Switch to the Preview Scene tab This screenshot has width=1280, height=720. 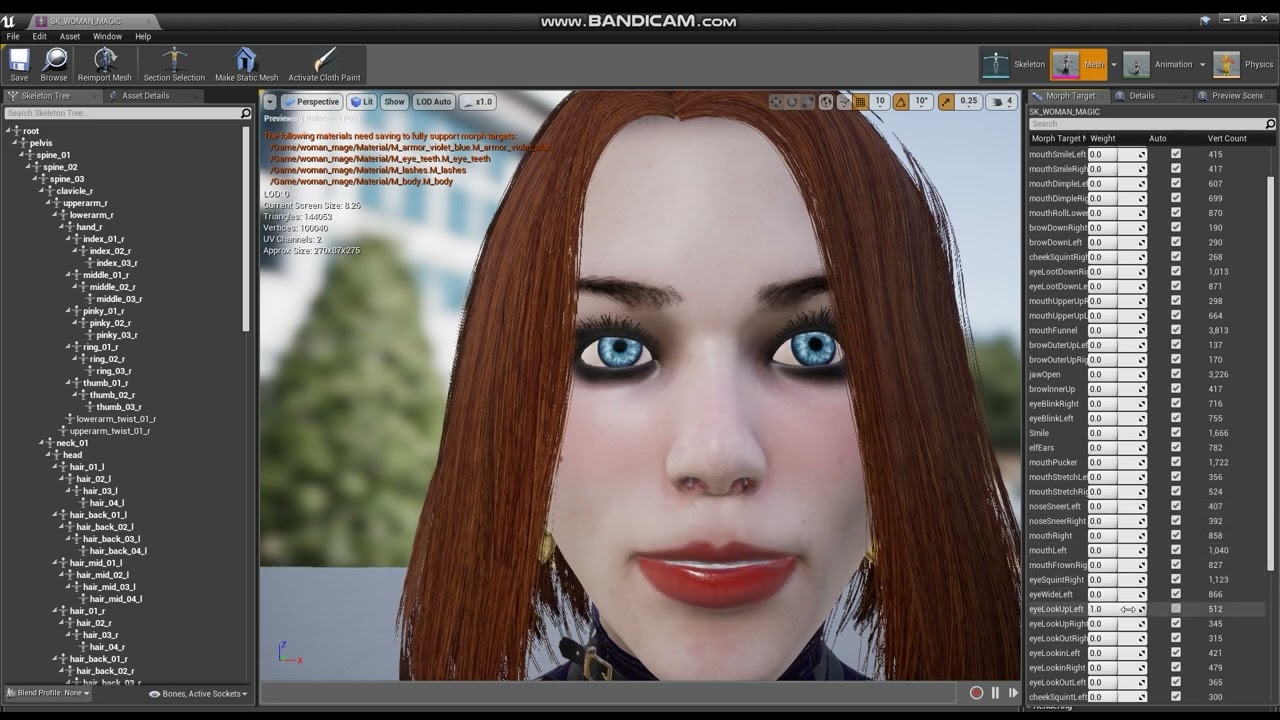coord(1237,96)
